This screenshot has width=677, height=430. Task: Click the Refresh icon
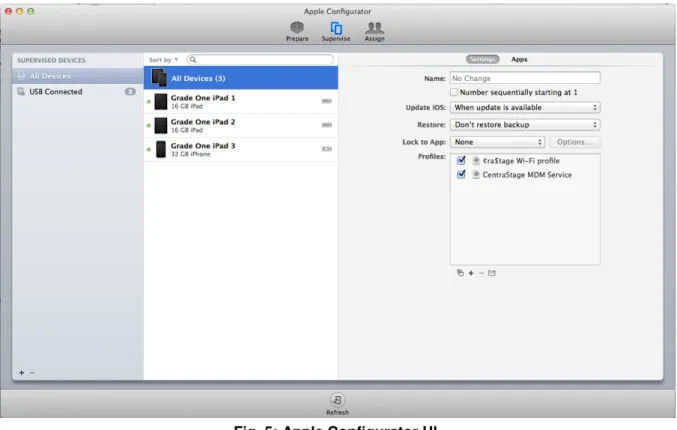[337, 400]
